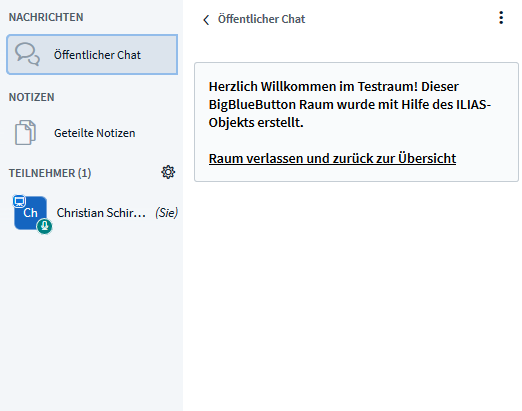Viewport: 522px width, 411px height.
Task: Click empty chat message area
Action: tap(356, 293)
